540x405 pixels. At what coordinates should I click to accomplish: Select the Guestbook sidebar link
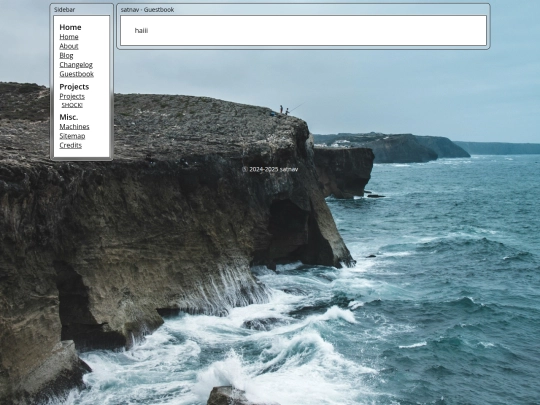(x=76, y=74)
